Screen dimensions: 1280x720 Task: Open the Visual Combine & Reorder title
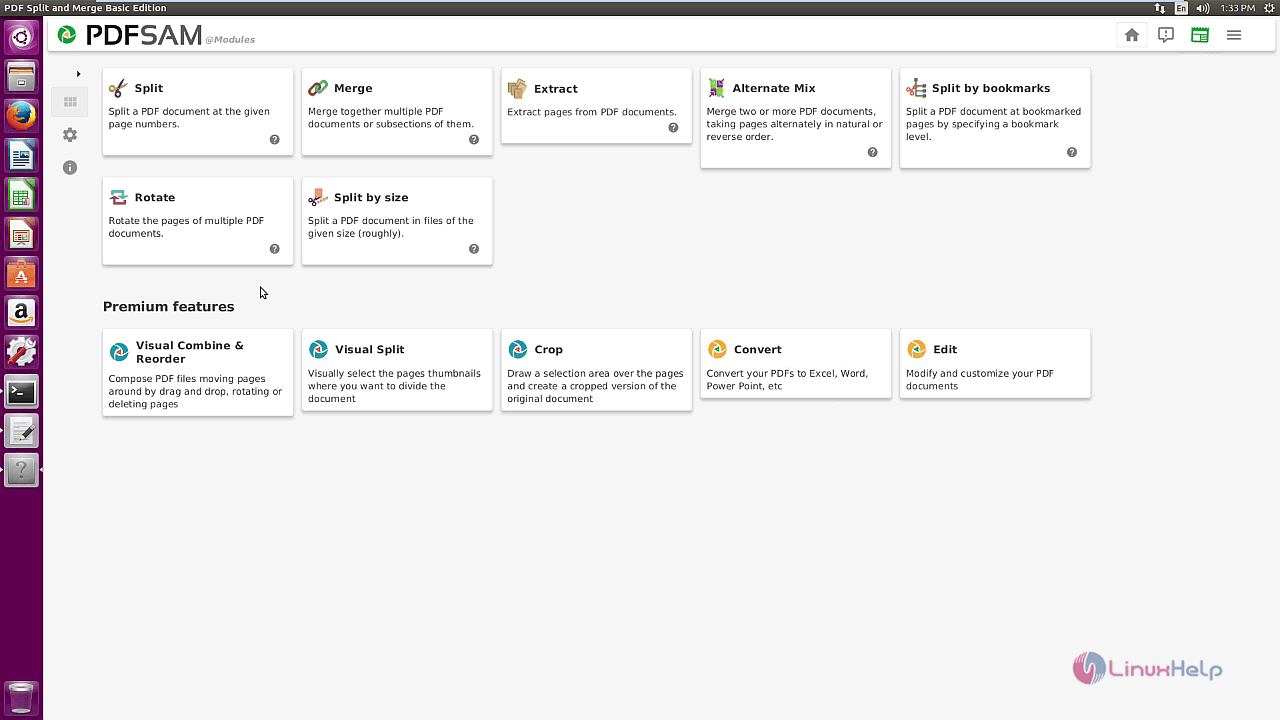(190, 352)
